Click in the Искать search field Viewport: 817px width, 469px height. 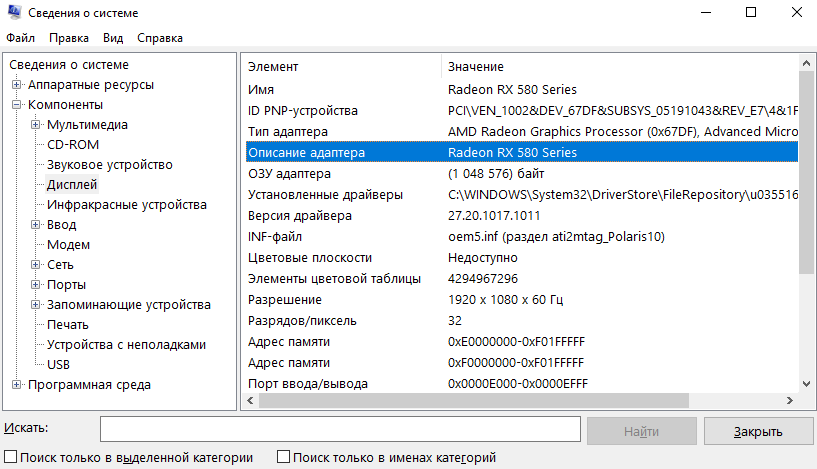click(x=340, y=429)
